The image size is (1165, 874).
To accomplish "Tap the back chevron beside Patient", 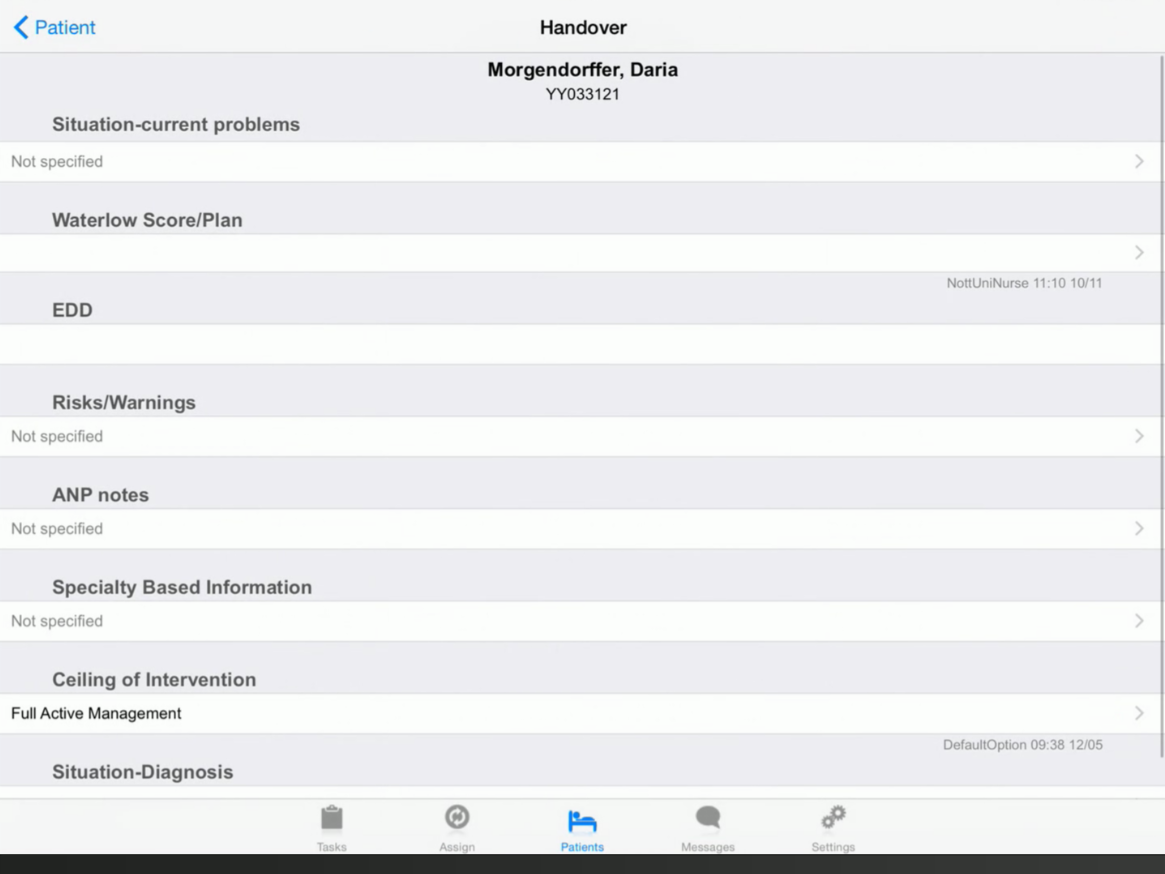I will click(x=21, y=28).
